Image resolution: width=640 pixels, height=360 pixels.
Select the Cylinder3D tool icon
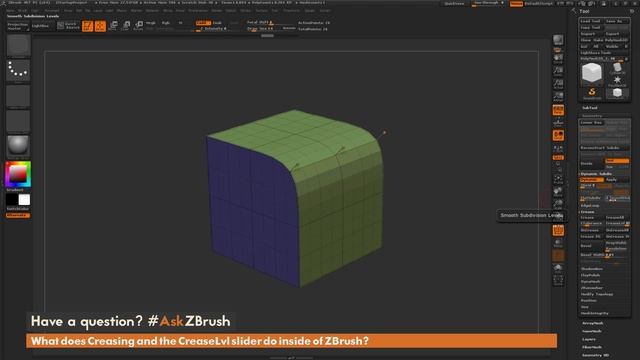(x=617, y=68)
